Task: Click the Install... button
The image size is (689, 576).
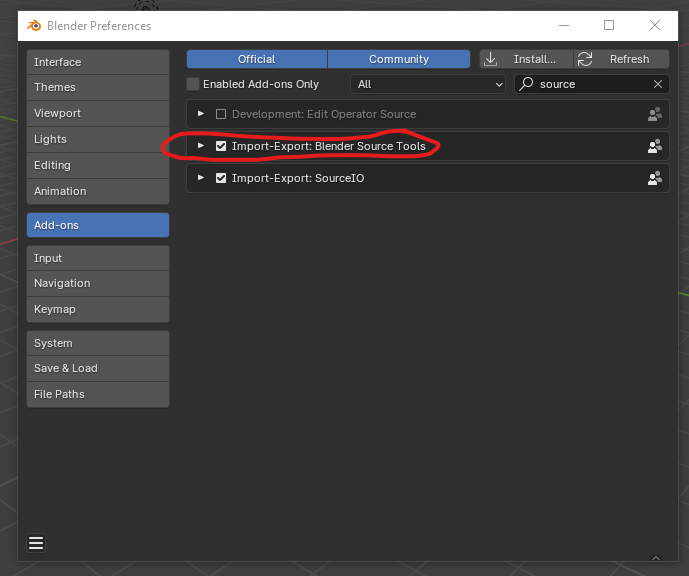Action: pyautogui.click(x=526, y=59)
